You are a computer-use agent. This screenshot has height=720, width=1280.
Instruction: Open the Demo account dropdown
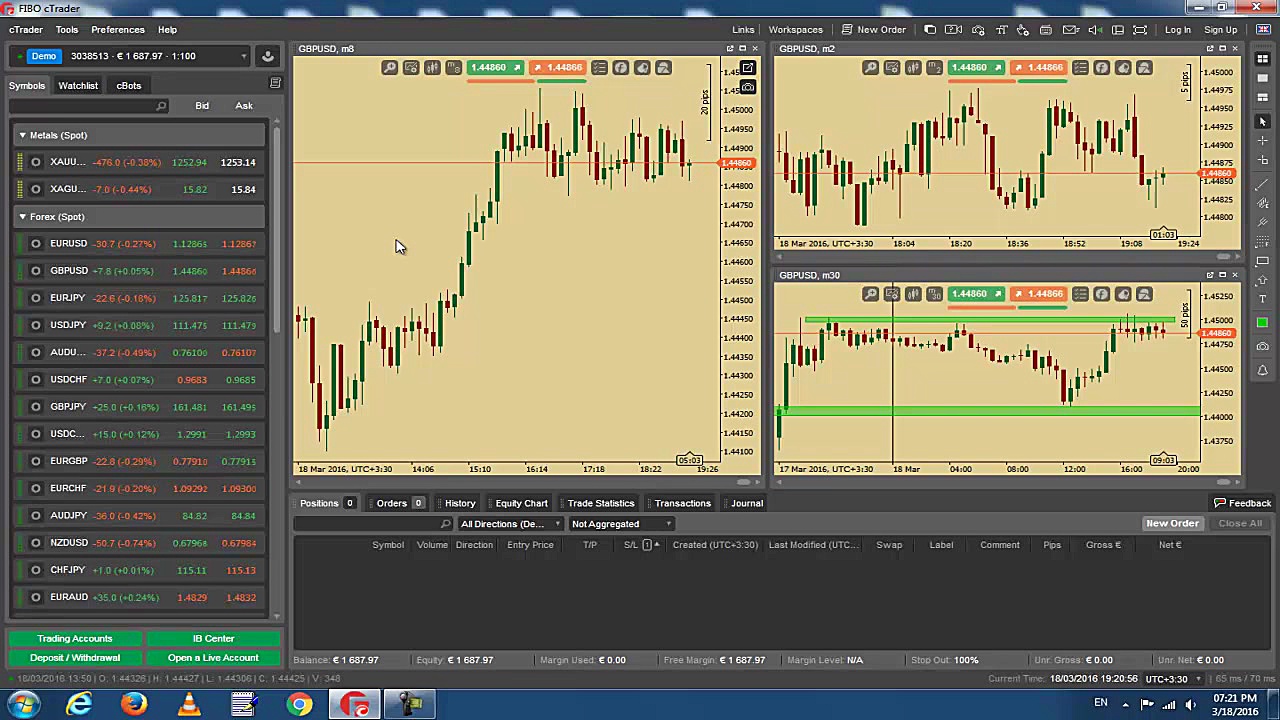[x=128, y=56]
